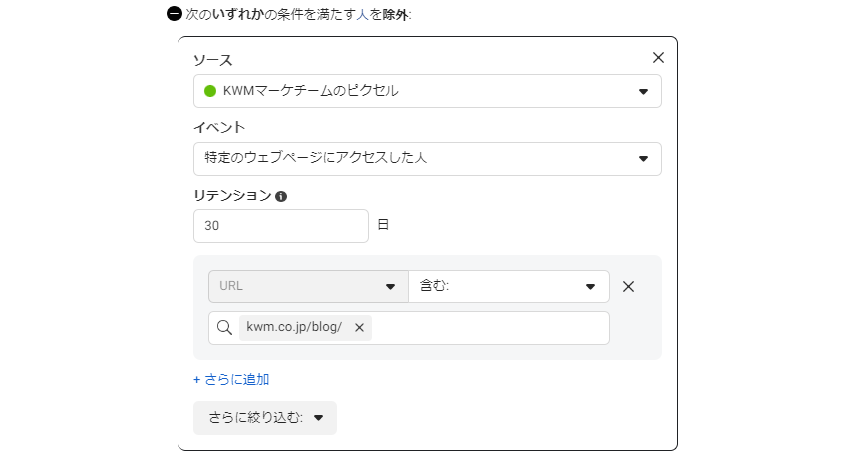Click the search magnifier icon
The width and height of the screenshot is (850, 460).
(224, 327)
